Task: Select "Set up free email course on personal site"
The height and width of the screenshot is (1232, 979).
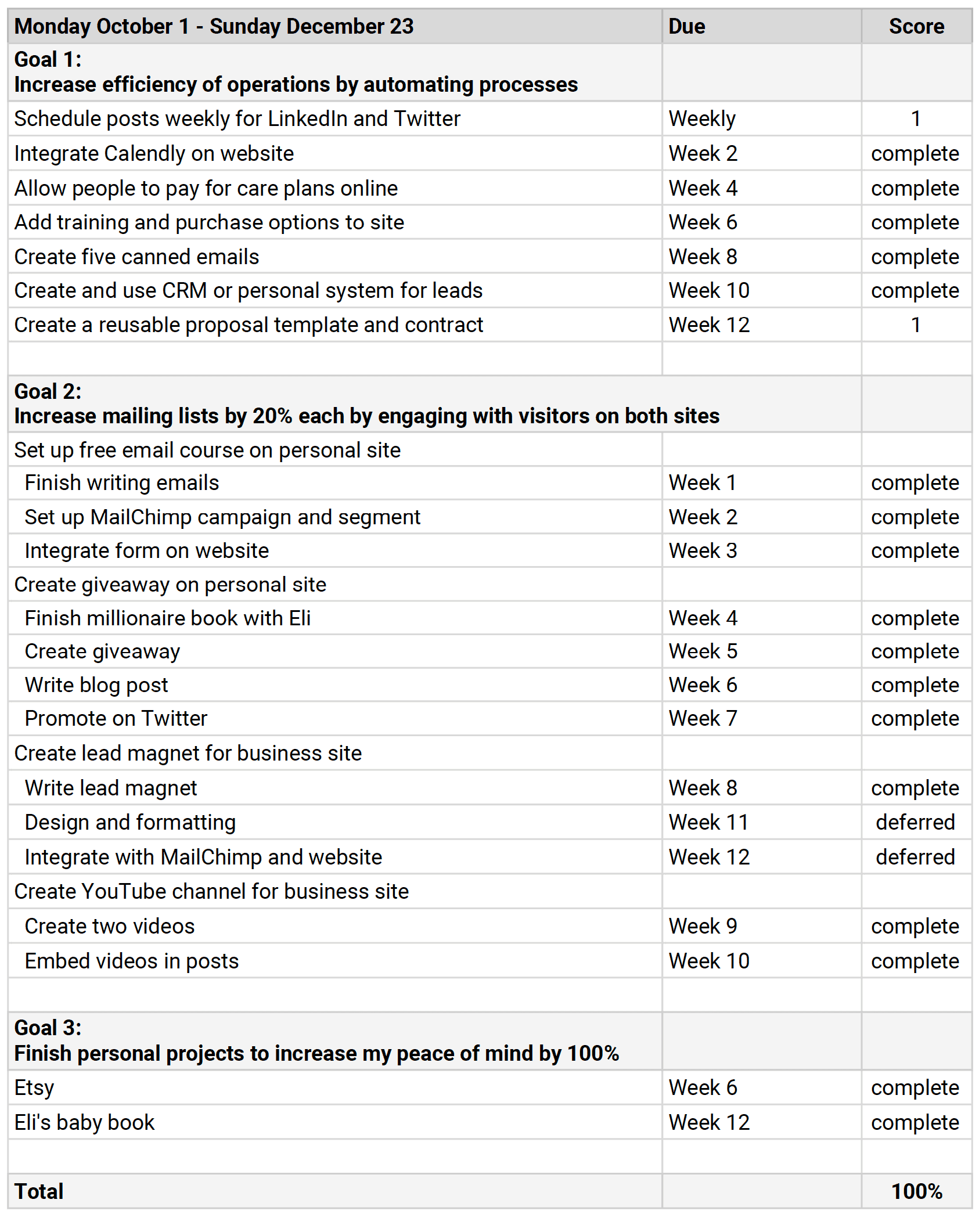Action: pos(207,451)
